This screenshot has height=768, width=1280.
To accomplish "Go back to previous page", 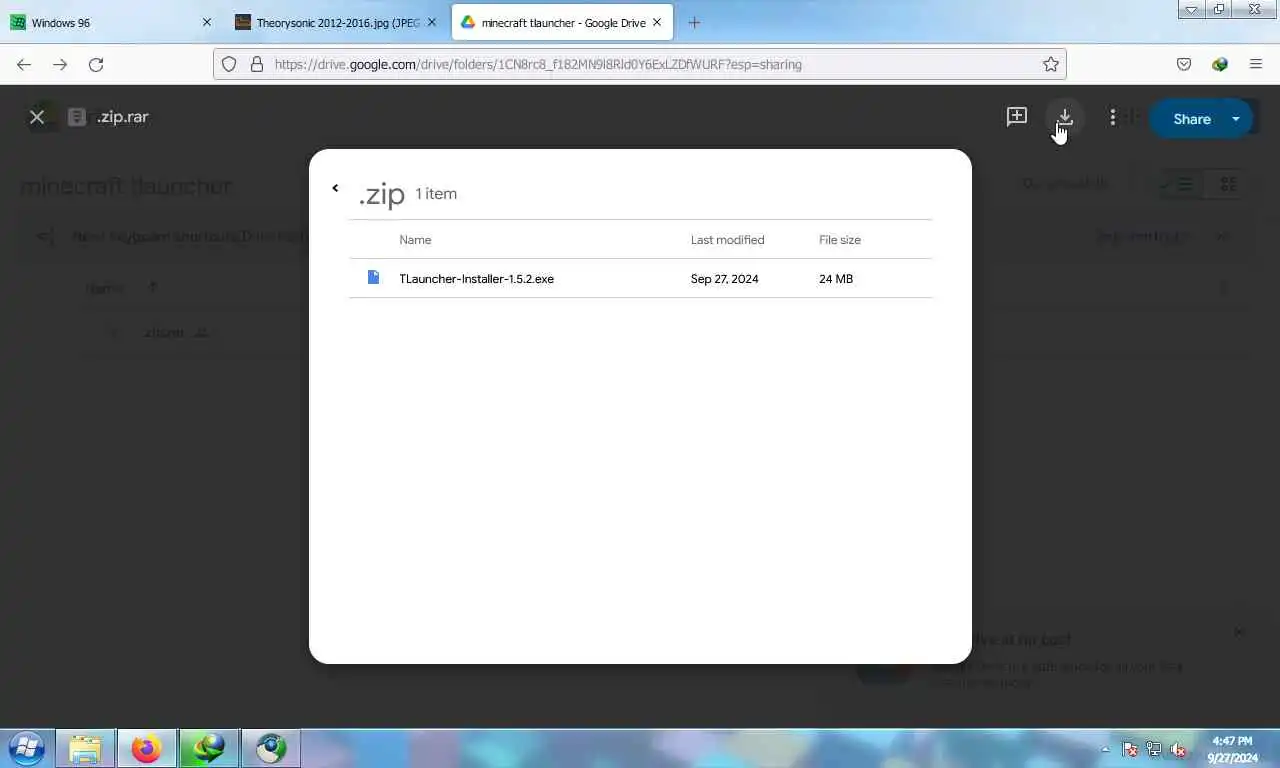I will (x=24, y=64).
